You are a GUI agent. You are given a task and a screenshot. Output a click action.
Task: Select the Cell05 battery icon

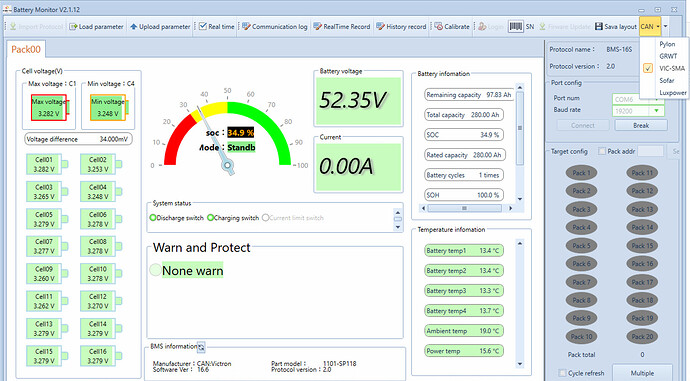pyautogui.click(x=46, y=219)
